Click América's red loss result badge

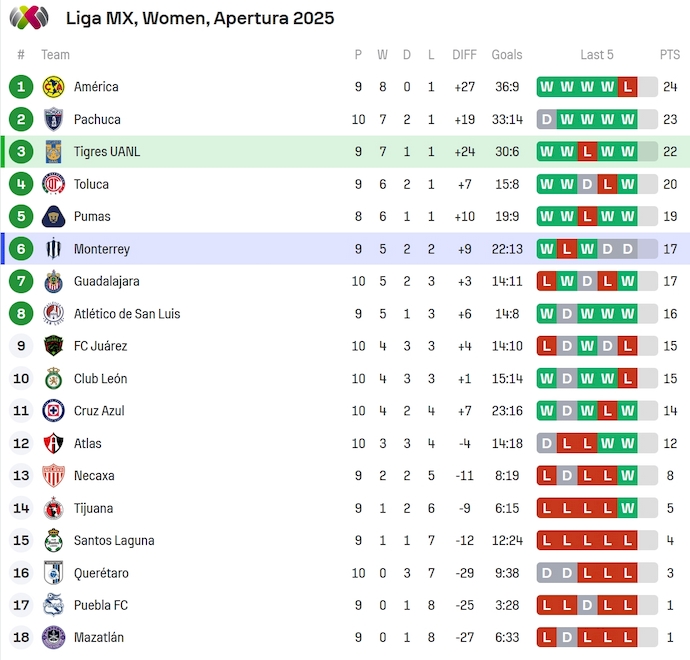(x=627, y=87)
